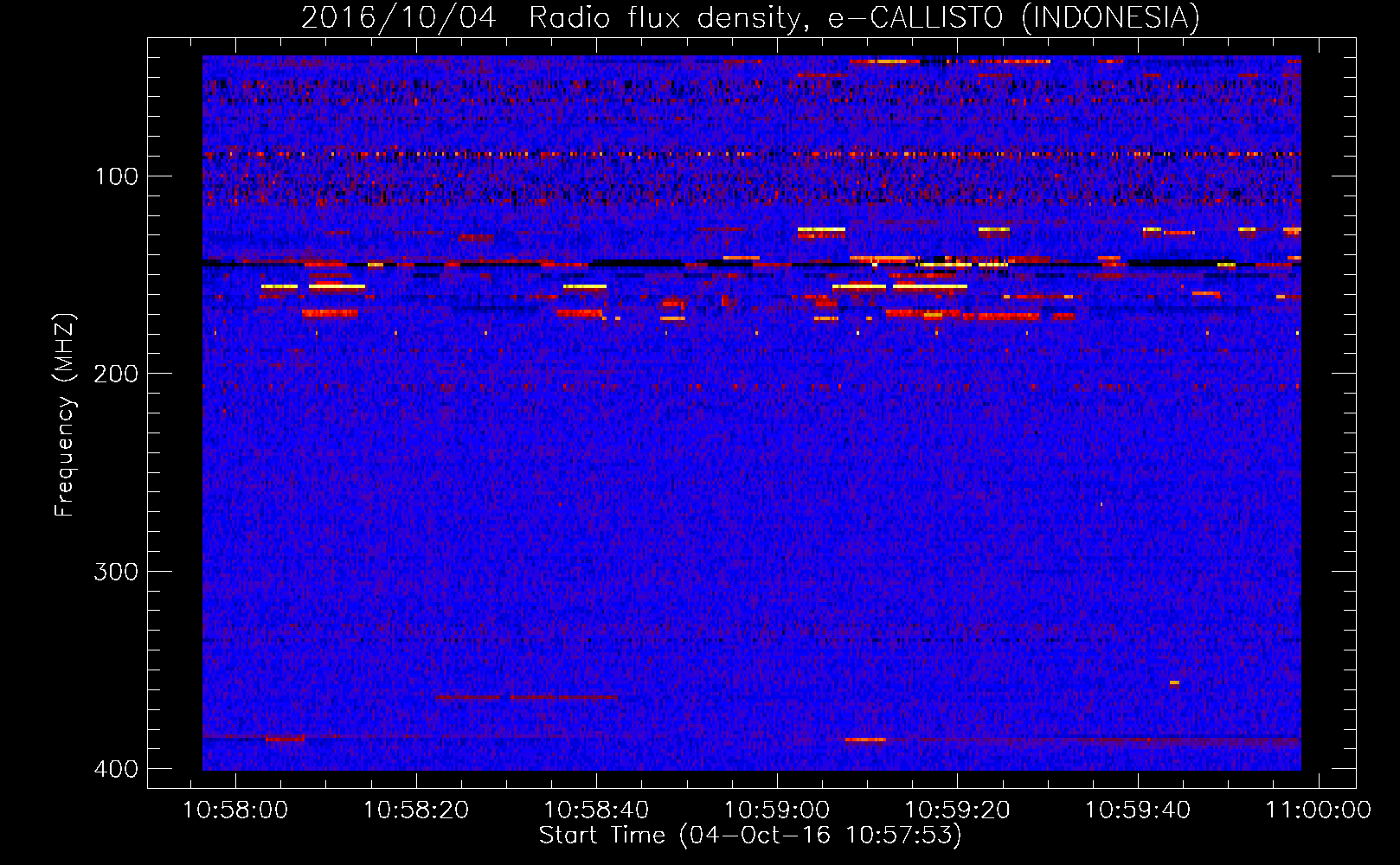
Task: Click the 300 MHz frequency tick label
Action: [116, 572]
